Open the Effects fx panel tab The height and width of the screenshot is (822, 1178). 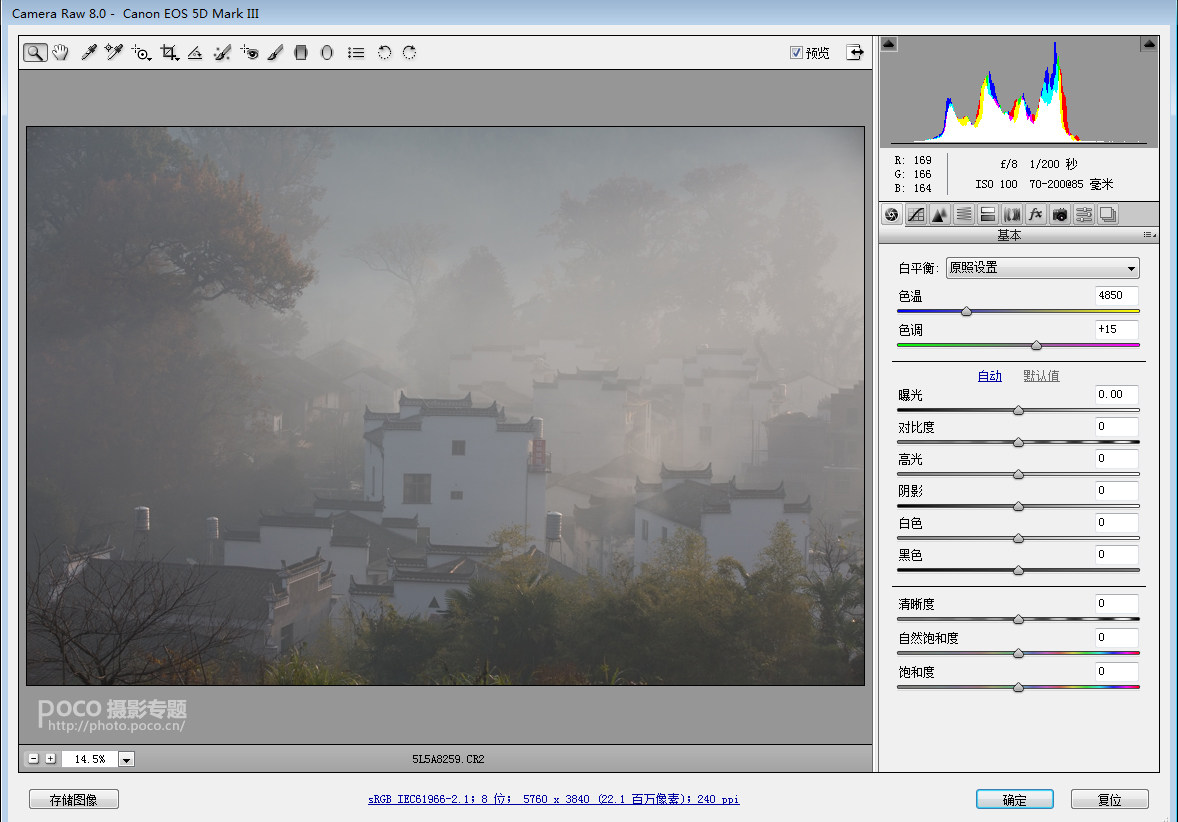(1036, 215)
